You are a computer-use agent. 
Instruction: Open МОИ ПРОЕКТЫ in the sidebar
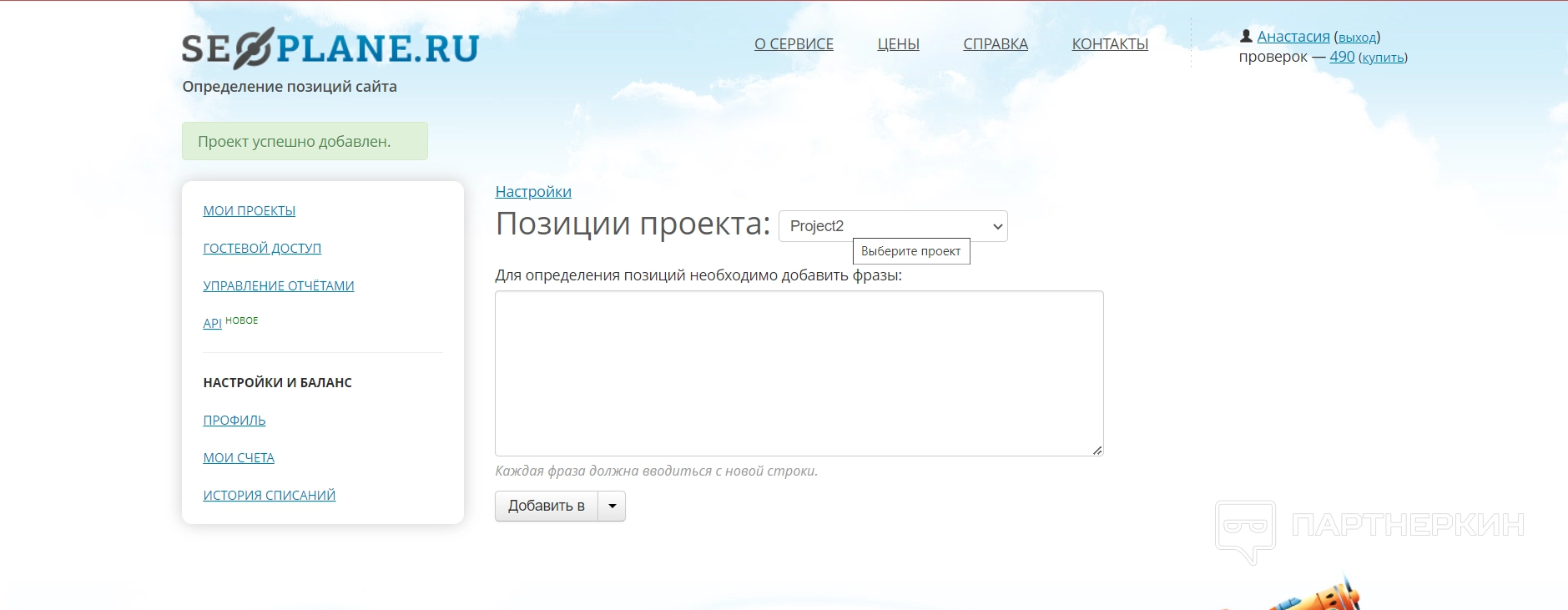click(249, 211)
